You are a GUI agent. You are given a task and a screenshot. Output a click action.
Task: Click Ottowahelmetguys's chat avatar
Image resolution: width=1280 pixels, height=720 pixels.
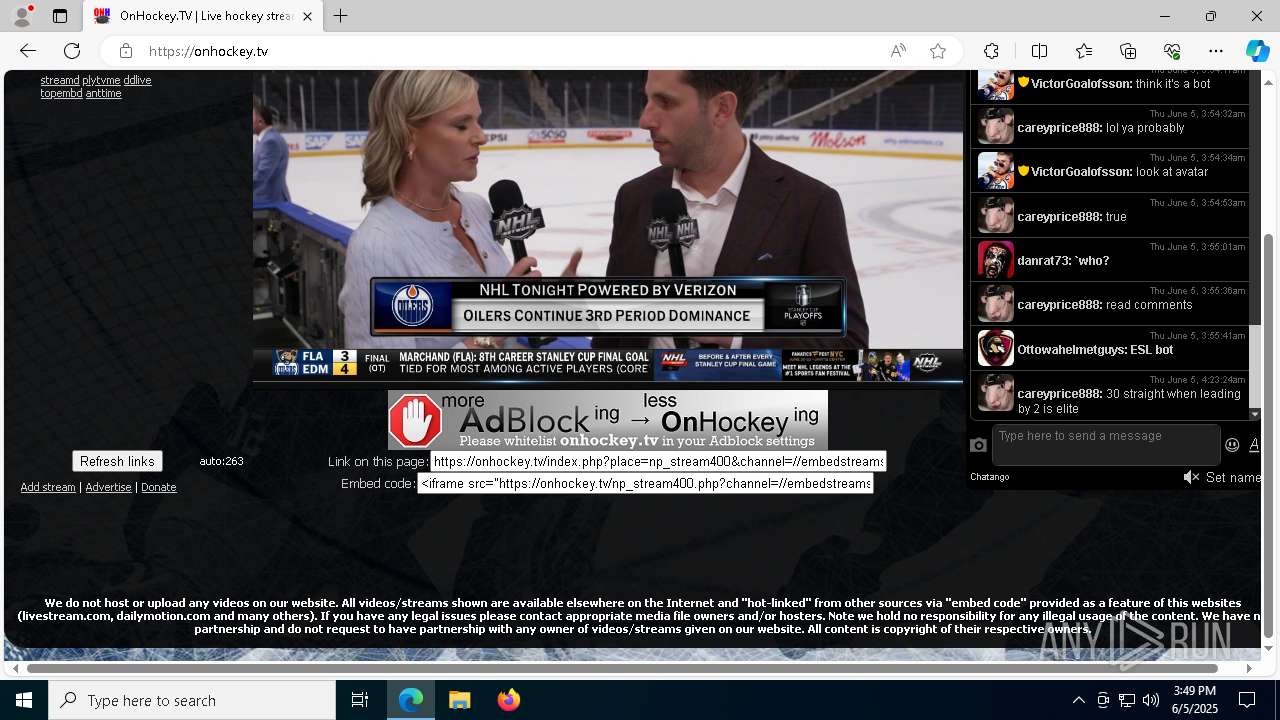click(x=996, y=348)
